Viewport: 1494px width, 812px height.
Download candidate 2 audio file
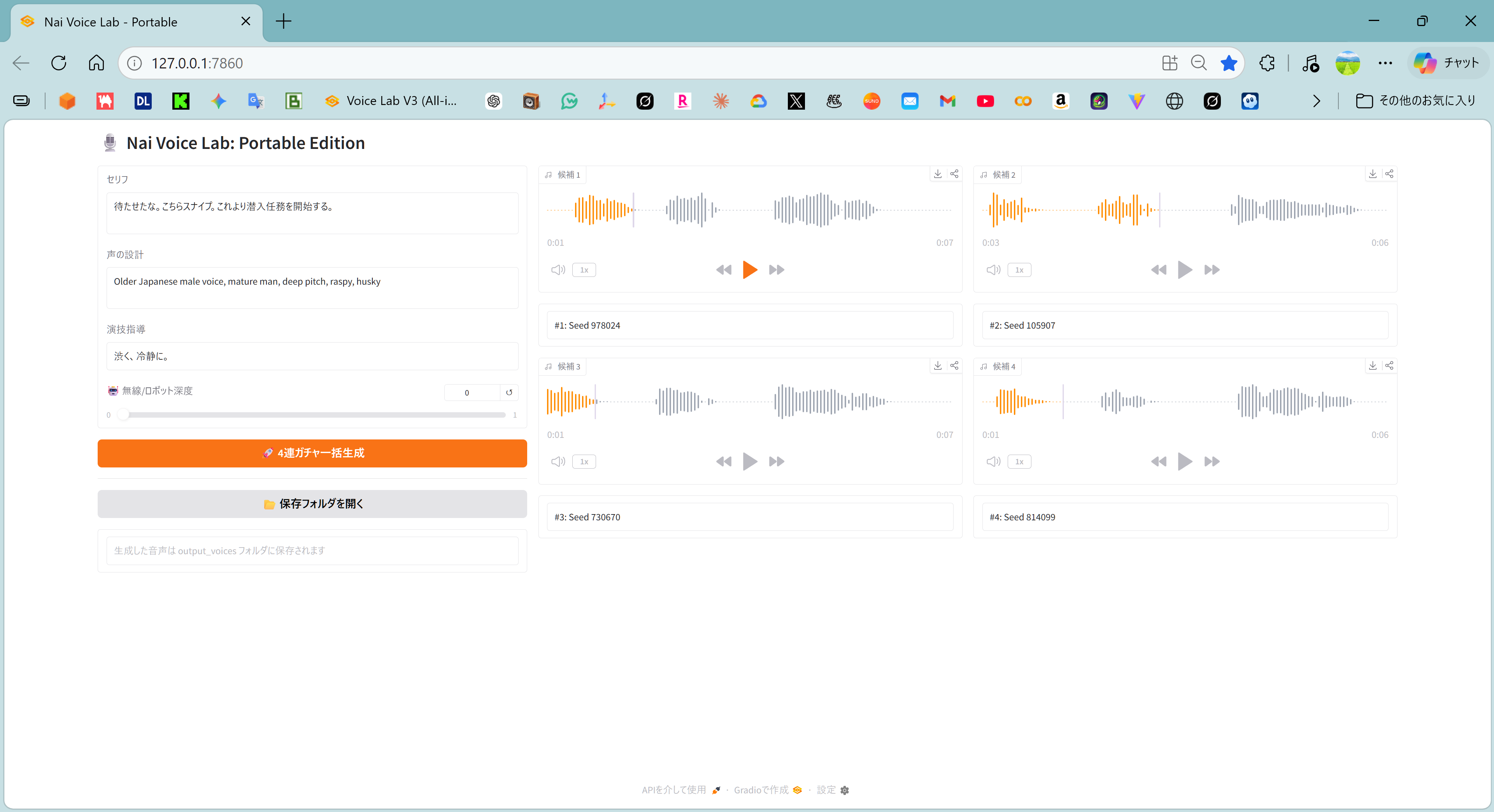1372,174
